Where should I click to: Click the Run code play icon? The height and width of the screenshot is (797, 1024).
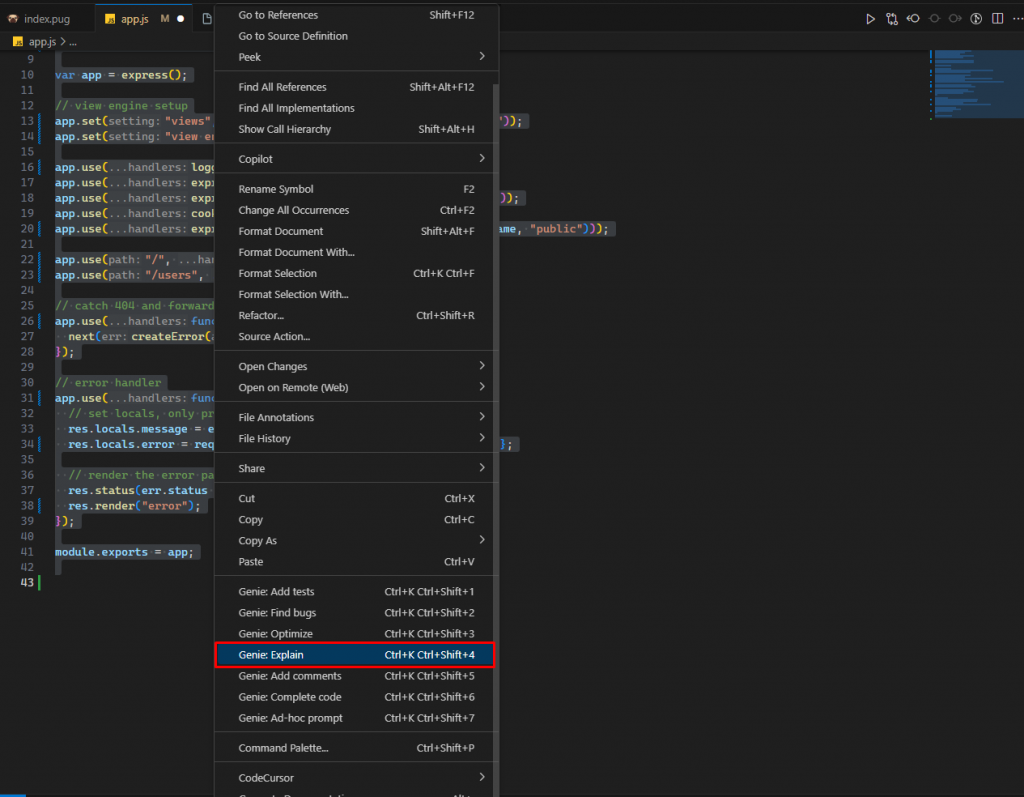pyautogui.click(x=870, y=18)
